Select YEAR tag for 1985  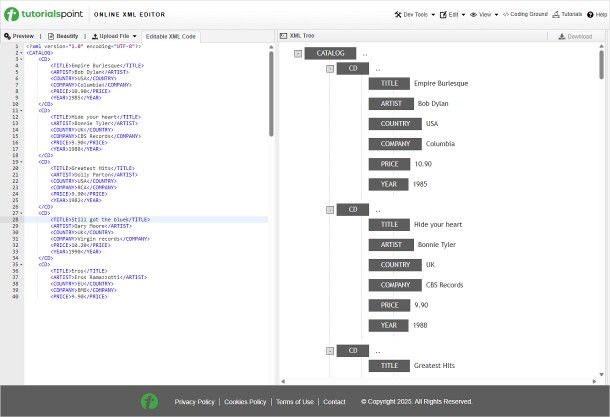click(389, 184)
